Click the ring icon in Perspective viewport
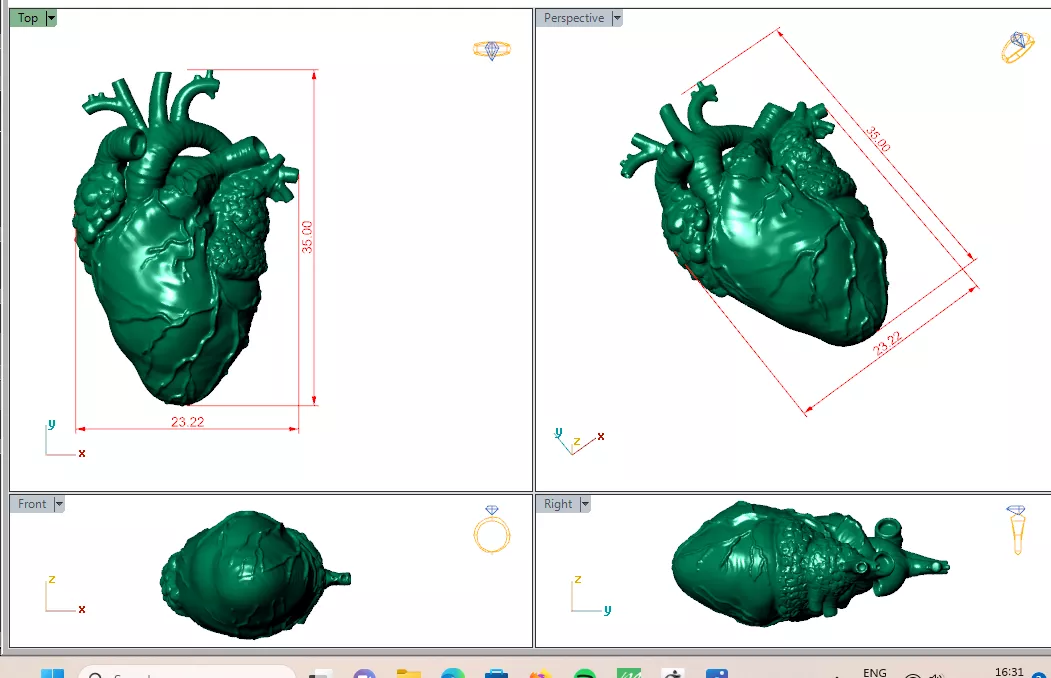Image resolution: width=1051 pixels, height=678 pixels. (x=1017, y=48)
